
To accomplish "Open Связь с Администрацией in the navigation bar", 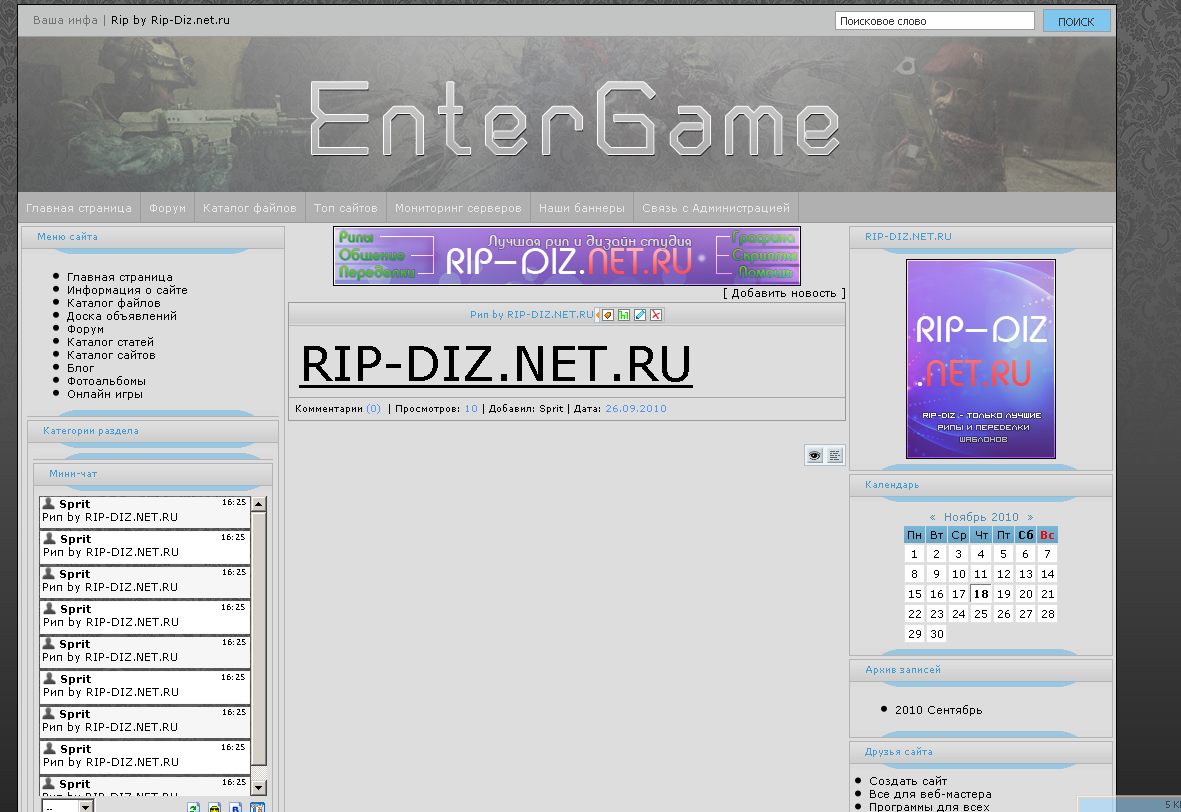I will click(716, 208).
